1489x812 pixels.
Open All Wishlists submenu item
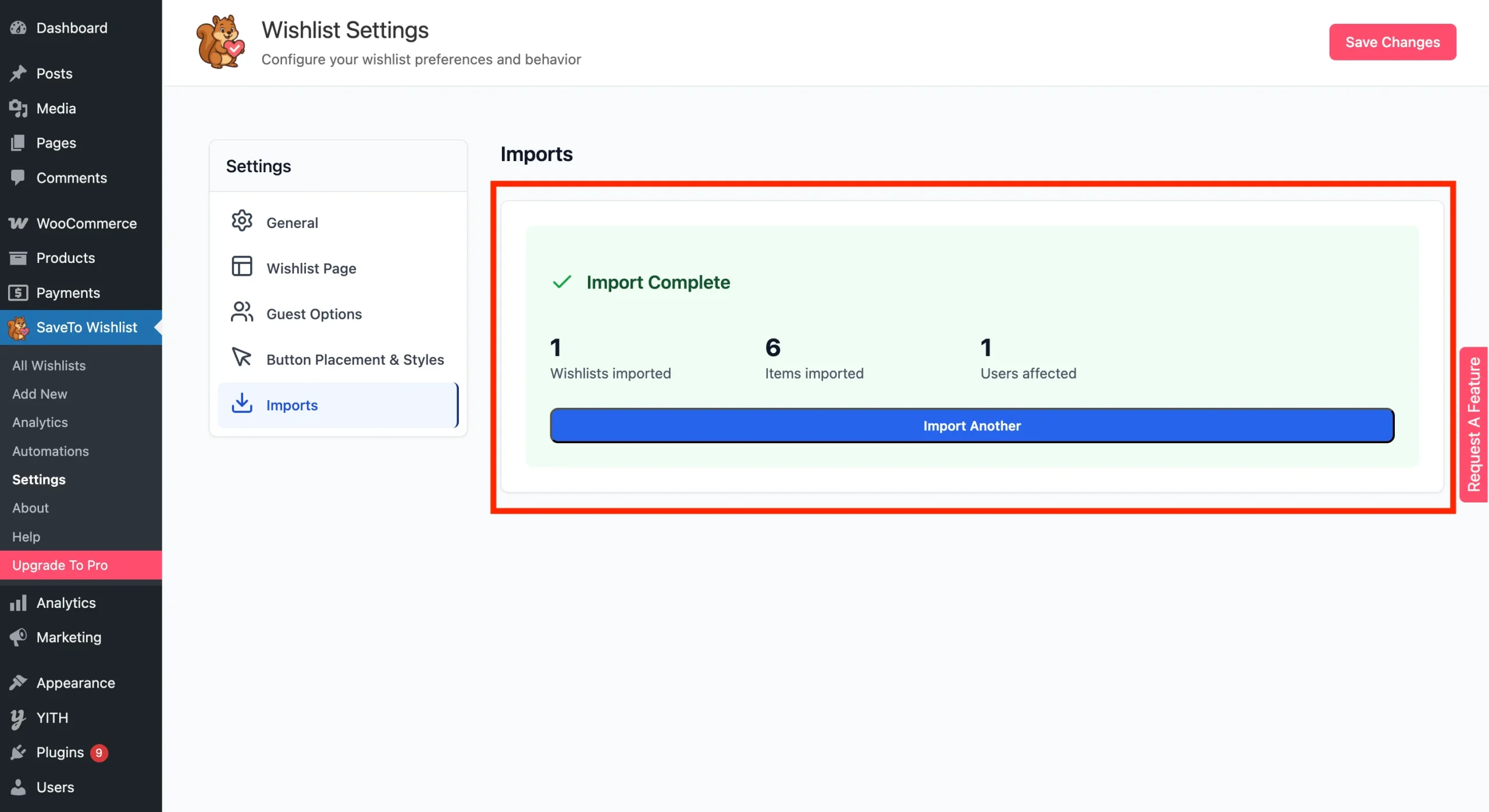point(49,365)
